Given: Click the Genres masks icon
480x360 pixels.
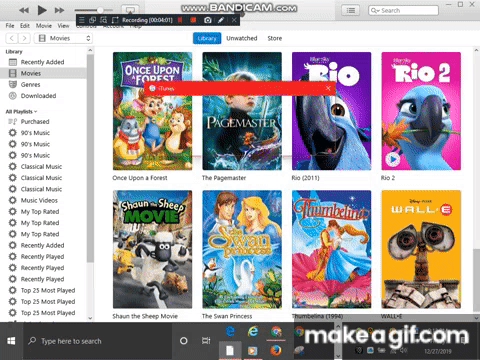Looking at the screenshot, I should click(13, 84).
